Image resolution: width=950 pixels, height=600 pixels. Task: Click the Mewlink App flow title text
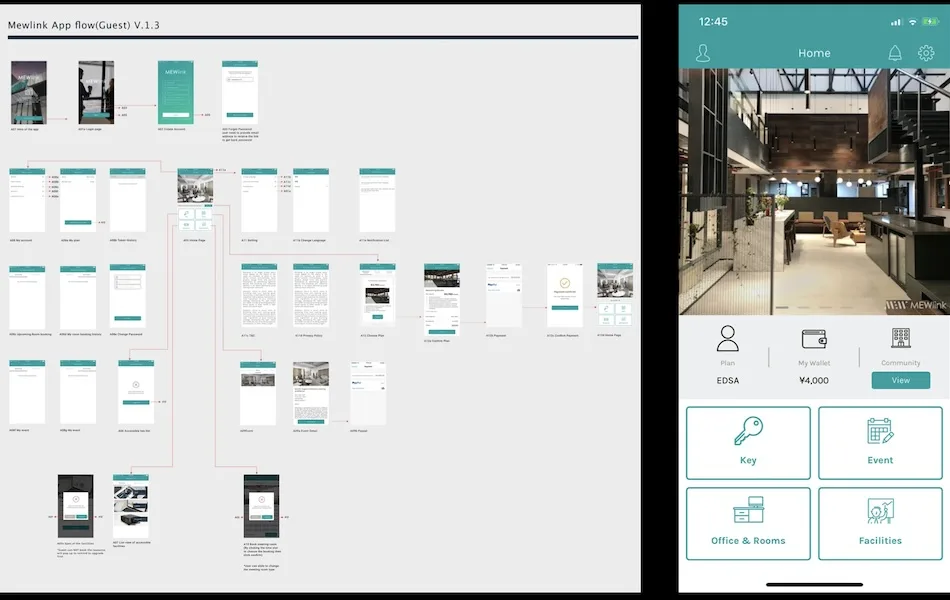pyautogui.click(x=84, y=24)
